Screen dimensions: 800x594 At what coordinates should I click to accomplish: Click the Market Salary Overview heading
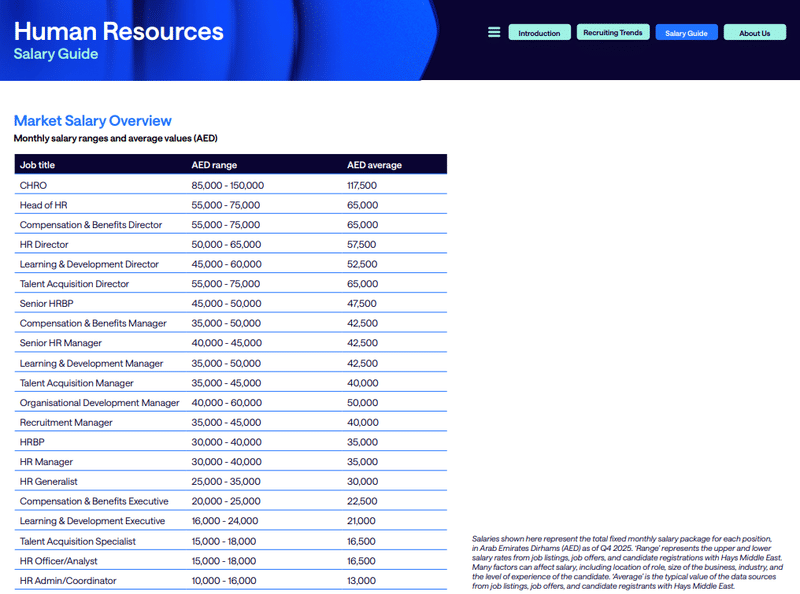(93, 121)
